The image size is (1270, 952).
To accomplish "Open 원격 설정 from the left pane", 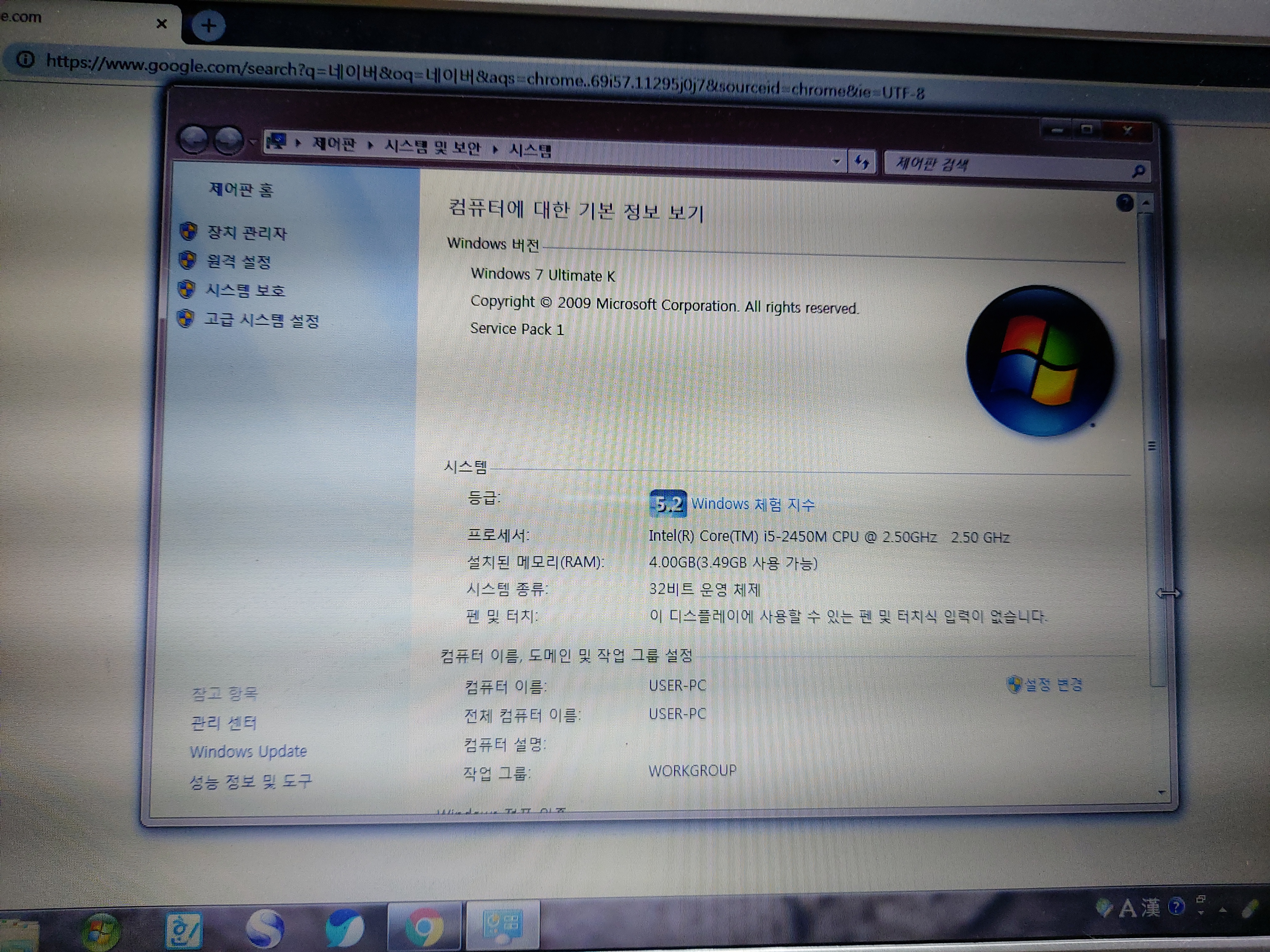I will [238, 262].
